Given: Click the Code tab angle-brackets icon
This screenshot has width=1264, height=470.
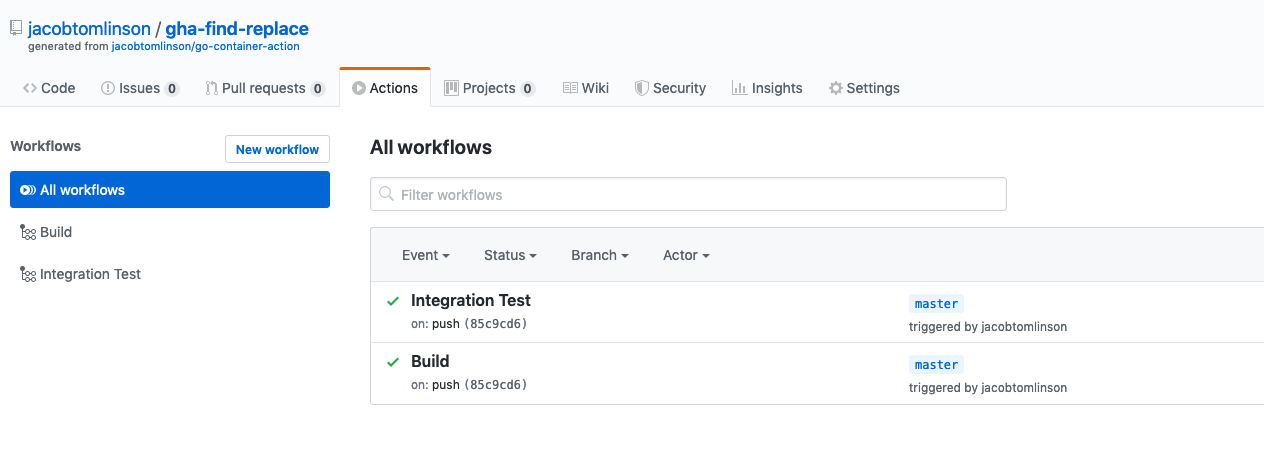Looking at the screenshot, I should click(30, 88).
